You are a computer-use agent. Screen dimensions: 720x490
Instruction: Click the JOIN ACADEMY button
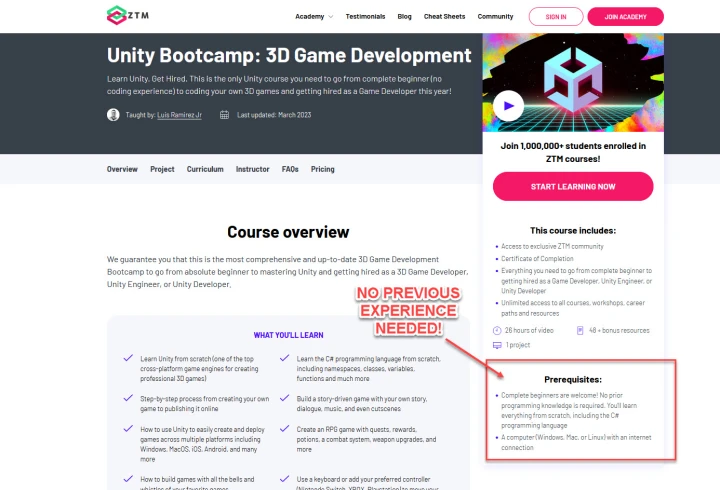coord(625,17)
